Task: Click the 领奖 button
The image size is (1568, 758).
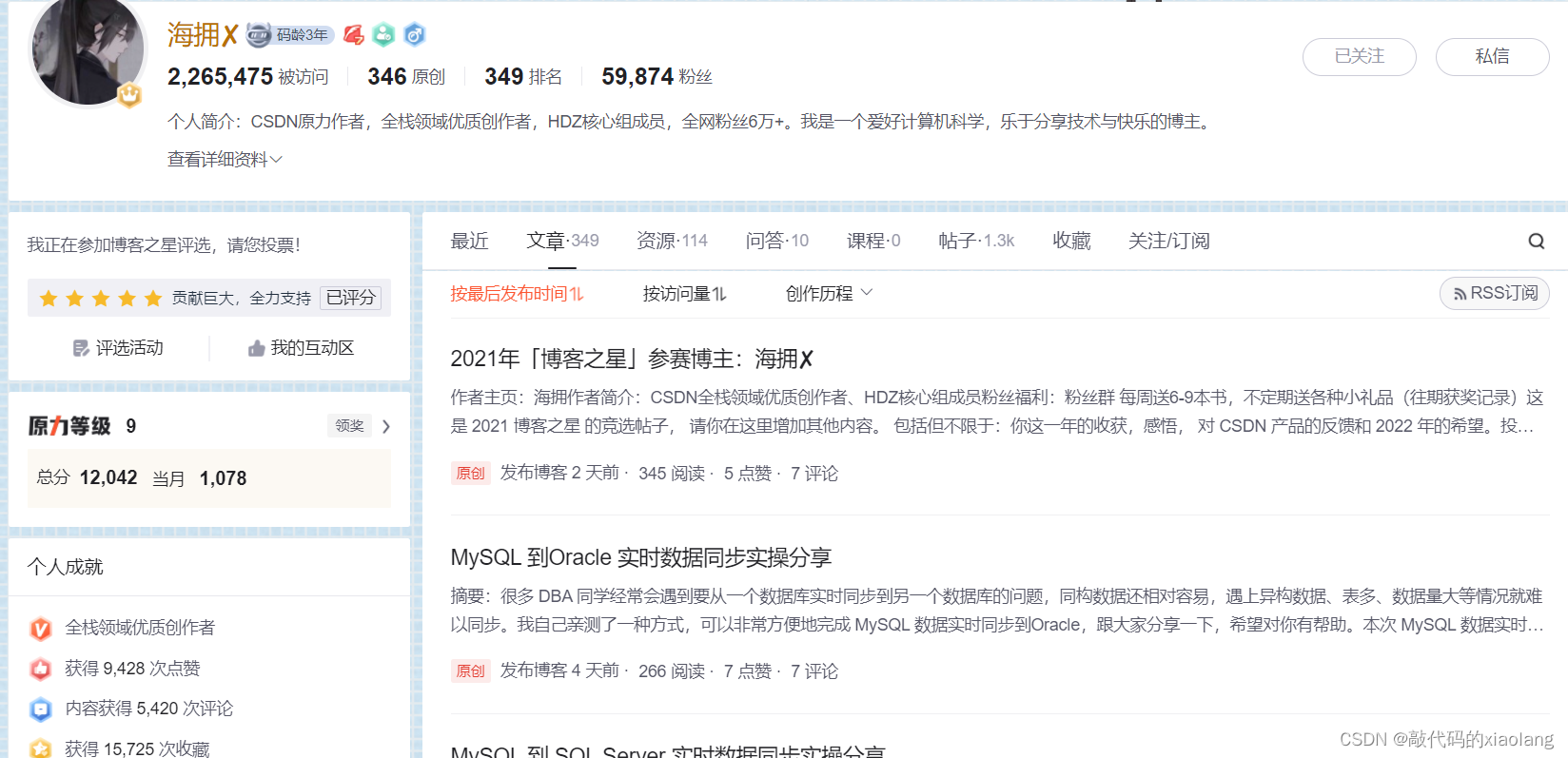Action: (349, 425)
